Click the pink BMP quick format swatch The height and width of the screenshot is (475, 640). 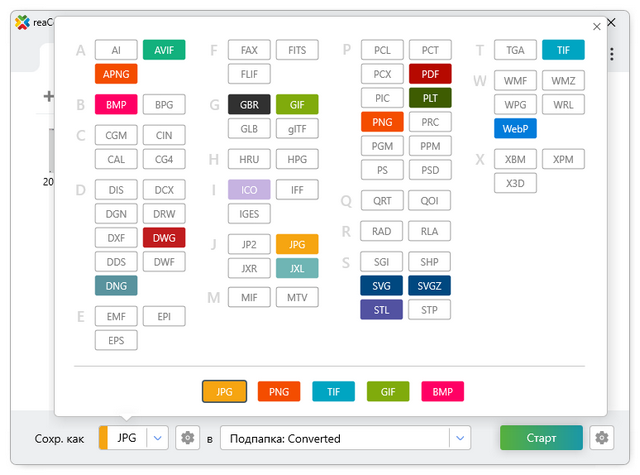tap(442, 392)
